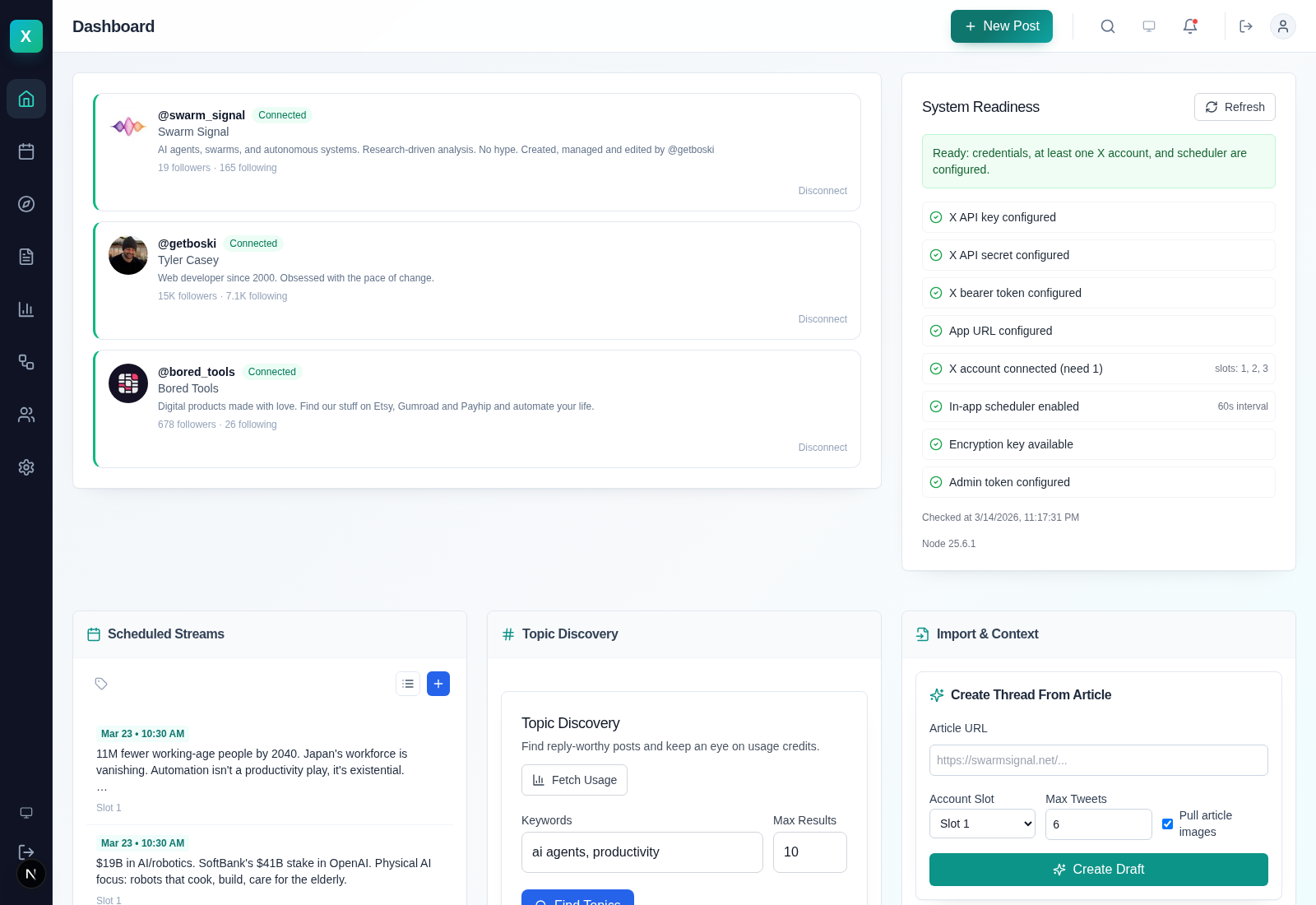1316x905 pixels.
Task: Click the search magnifier icon in header
Action: (1108, 26)
